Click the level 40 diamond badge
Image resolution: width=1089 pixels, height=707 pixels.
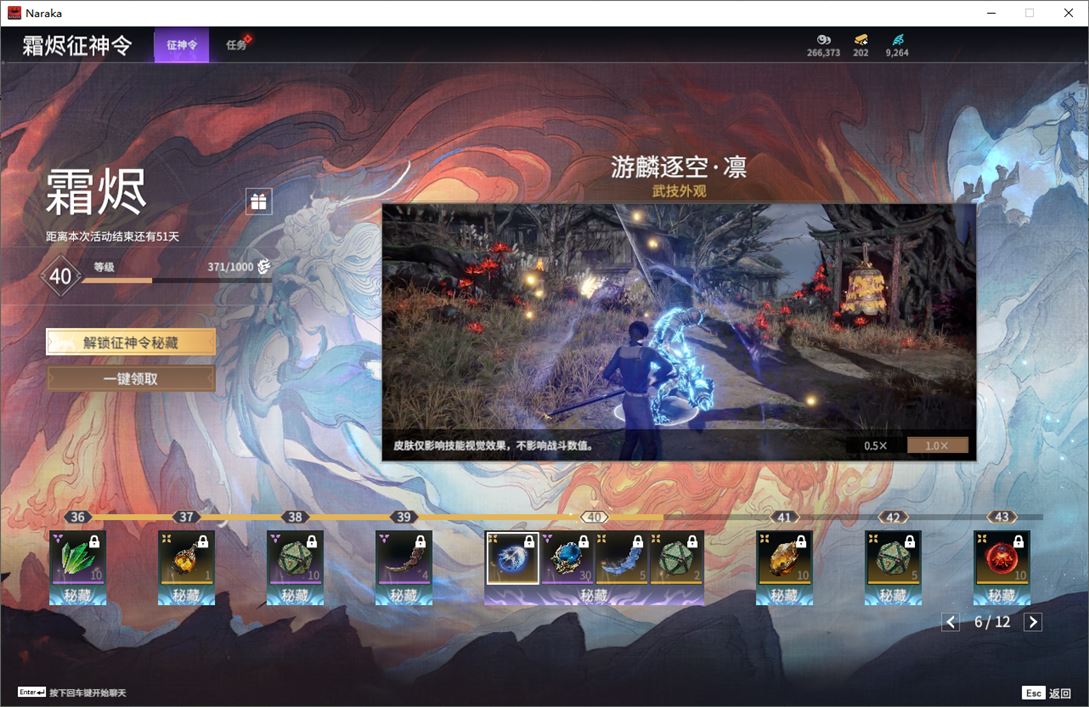point(60,276)
